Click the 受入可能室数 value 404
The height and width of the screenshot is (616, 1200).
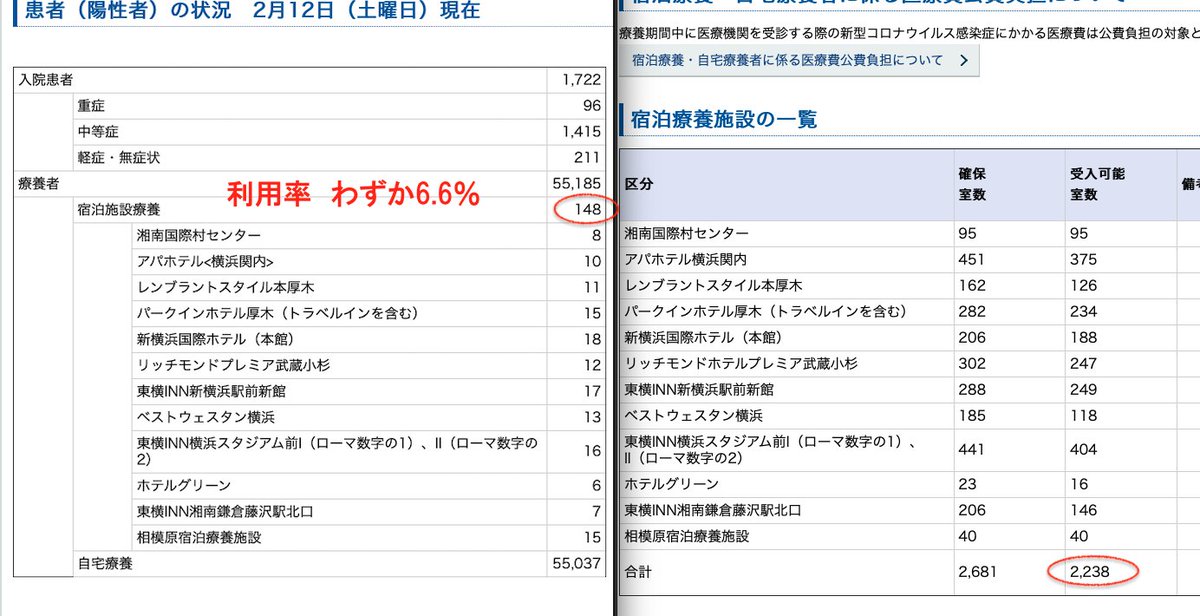point(1083,450)
